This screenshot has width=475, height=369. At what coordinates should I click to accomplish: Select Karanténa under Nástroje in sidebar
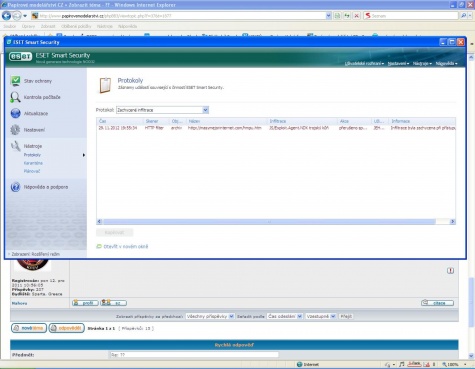(33, 163)
